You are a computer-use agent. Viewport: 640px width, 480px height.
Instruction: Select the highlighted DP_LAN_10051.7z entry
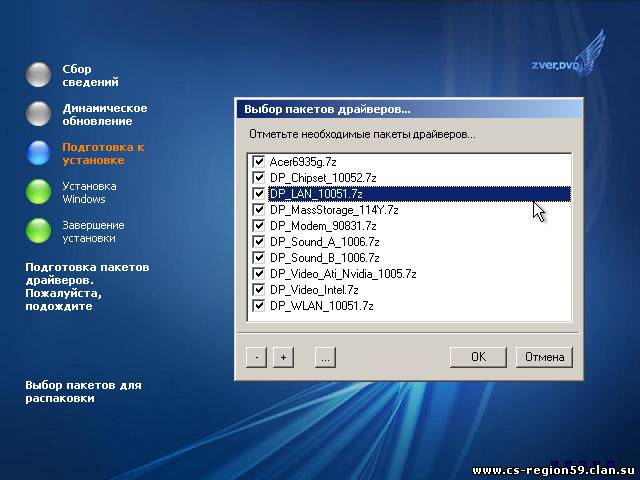tap(419, 194)
